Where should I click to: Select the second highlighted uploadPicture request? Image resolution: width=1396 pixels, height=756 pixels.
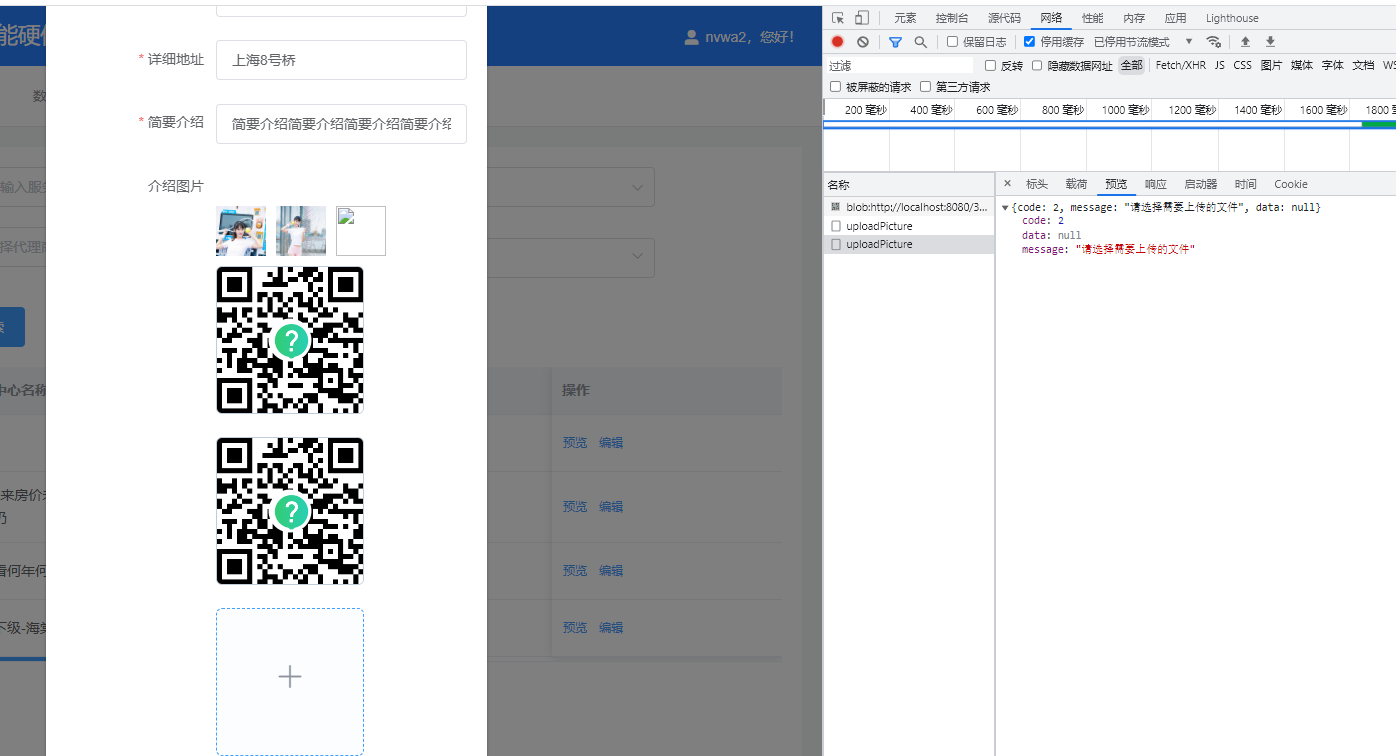point(909,244)
